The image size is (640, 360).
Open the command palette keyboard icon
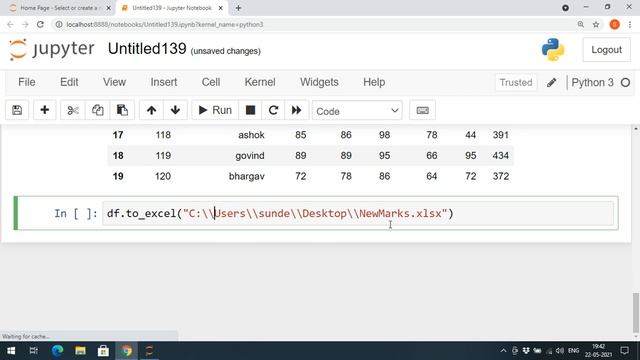pos(422,110)
